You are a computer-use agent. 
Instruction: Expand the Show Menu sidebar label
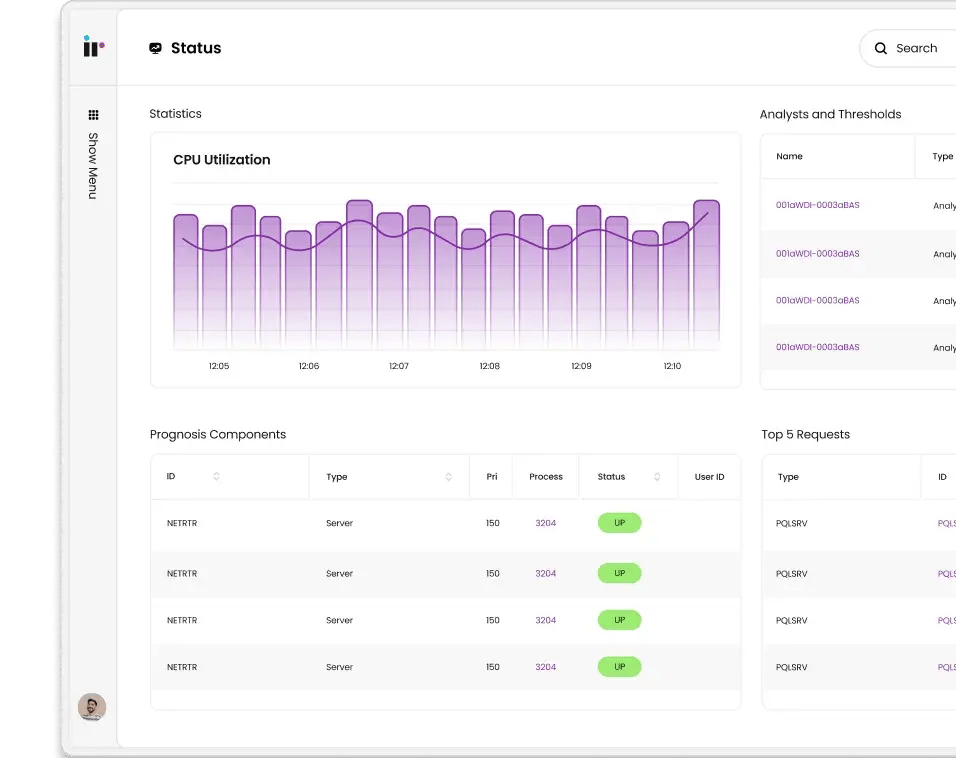(93, 166)
